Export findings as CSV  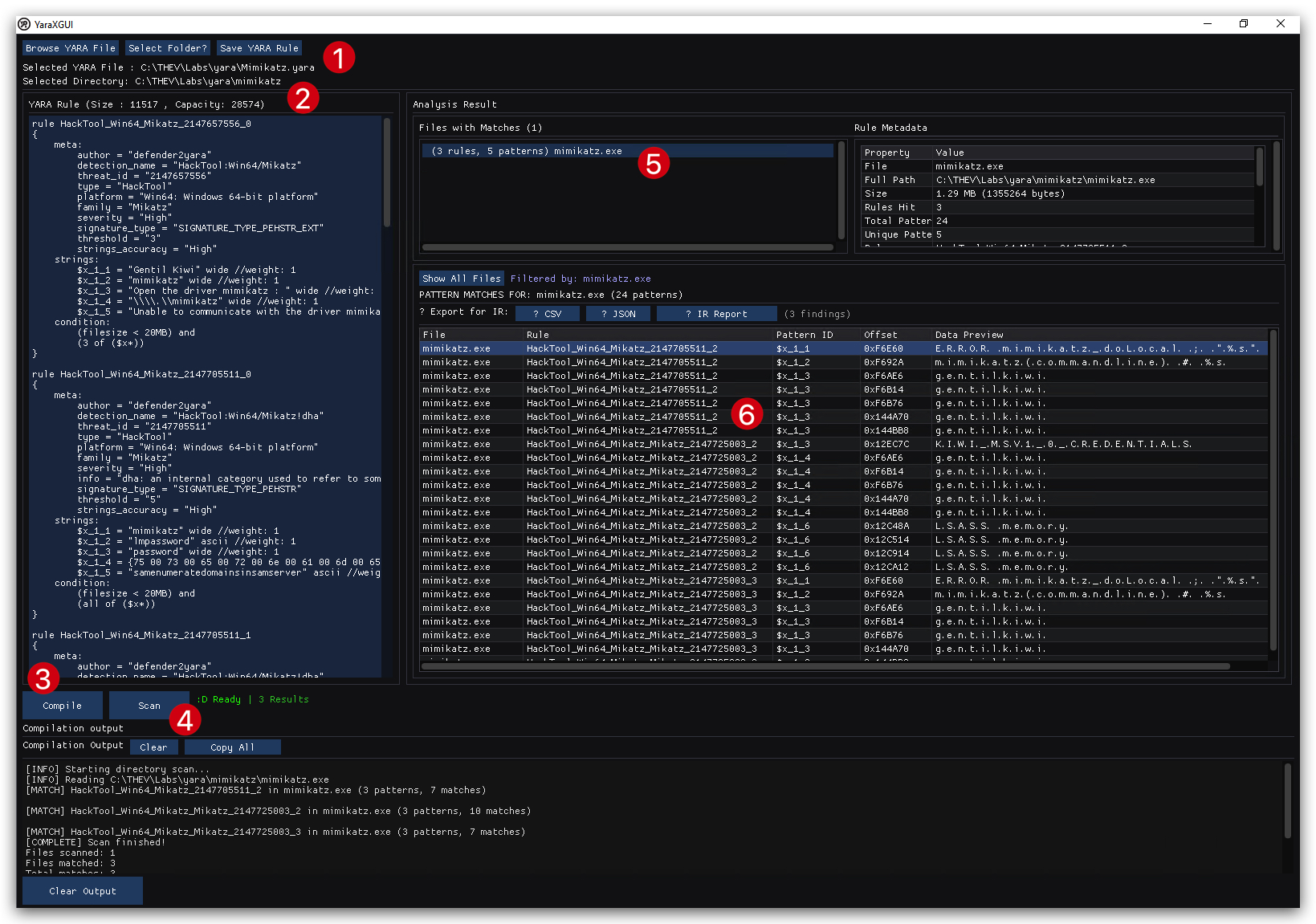point(548,314)
